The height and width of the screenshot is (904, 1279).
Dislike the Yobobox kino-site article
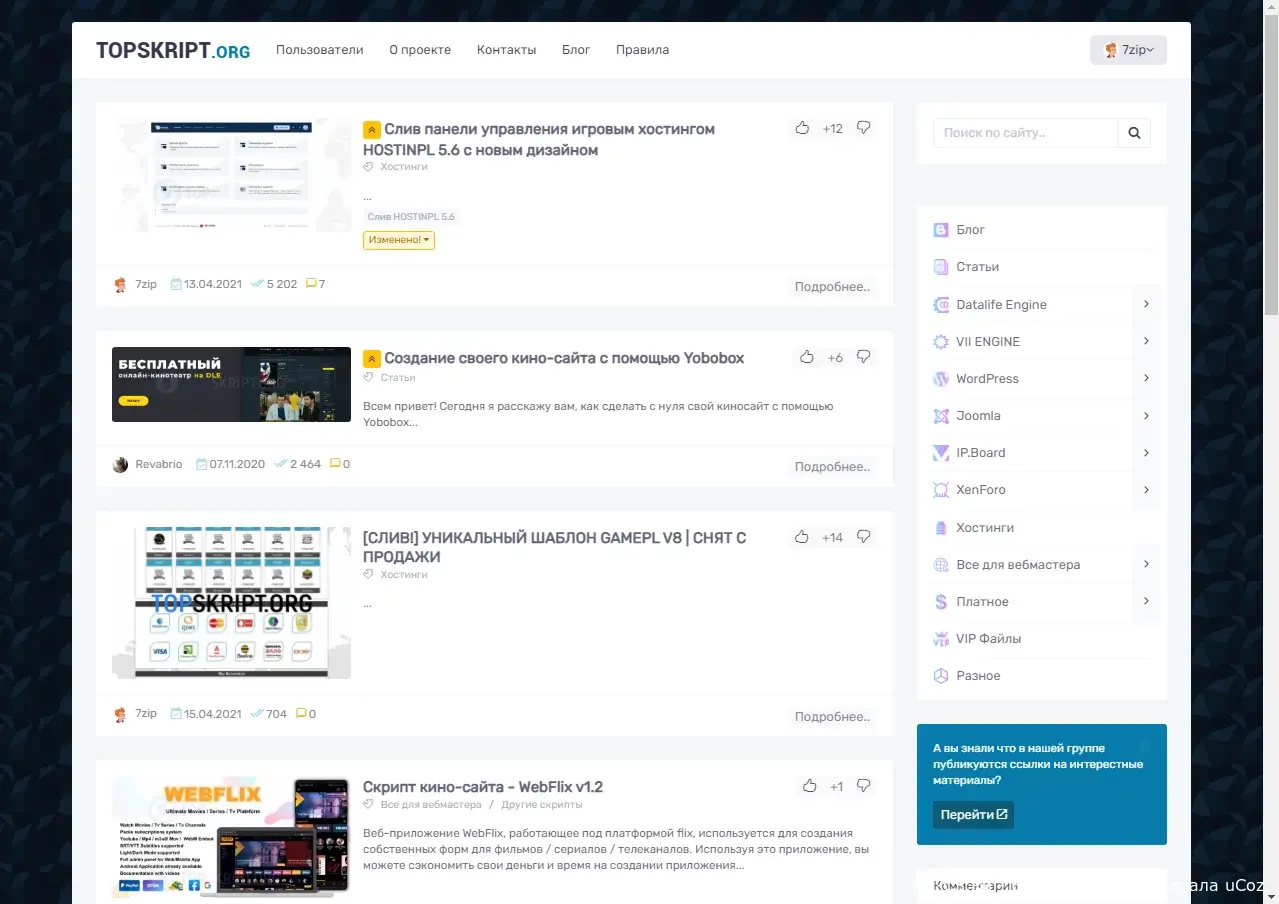864,357
